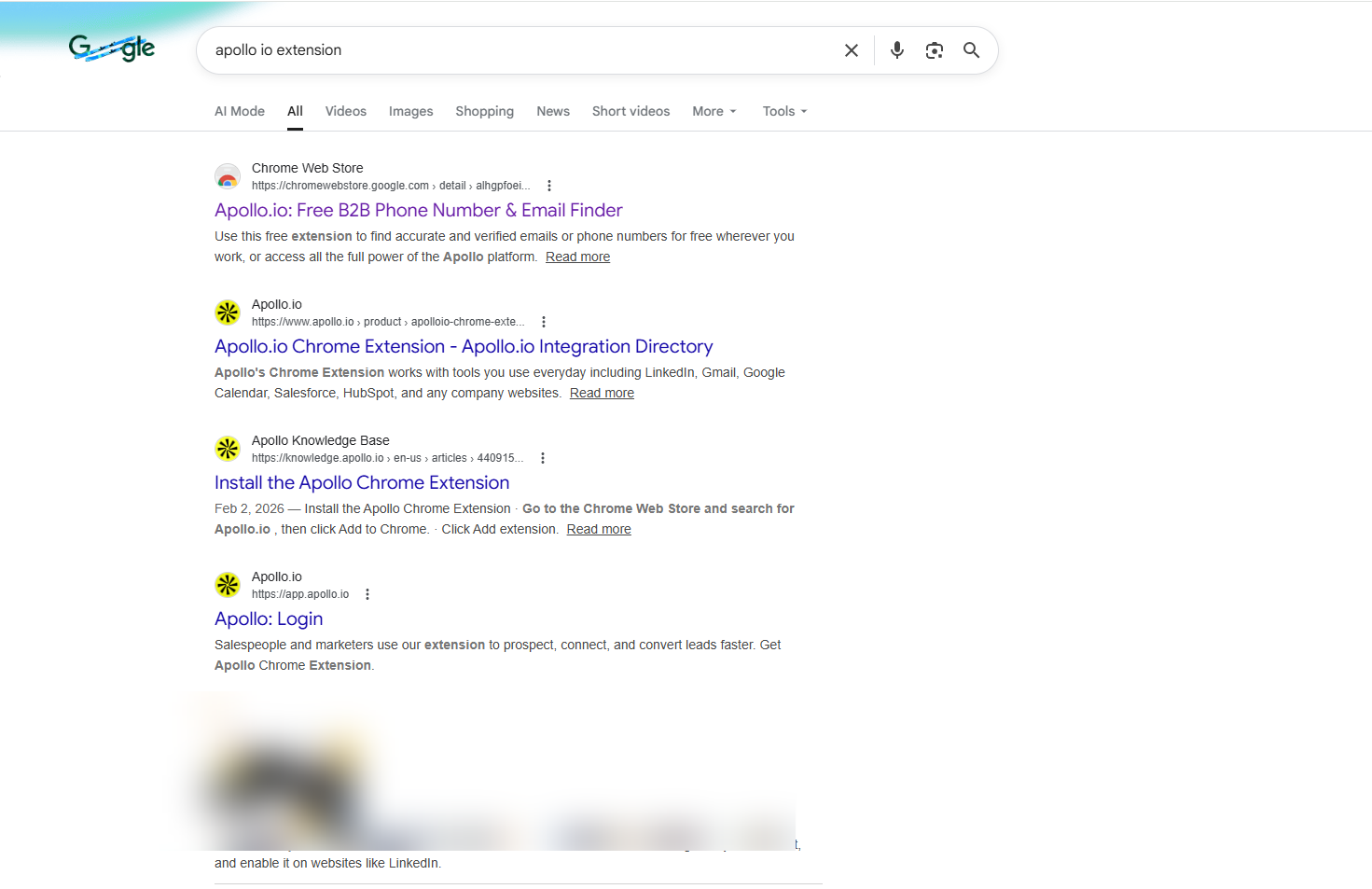The image size is (1372, 889).
Task: Open more options for Chrome Web Store result
Action: coord(549,186)
